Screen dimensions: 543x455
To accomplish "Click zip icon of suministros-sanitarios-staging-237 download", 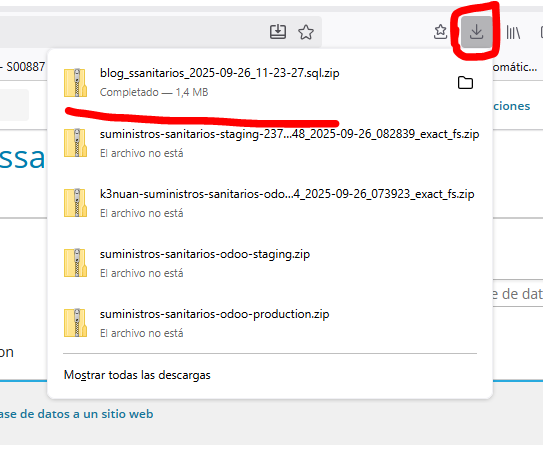I will 75,143.
